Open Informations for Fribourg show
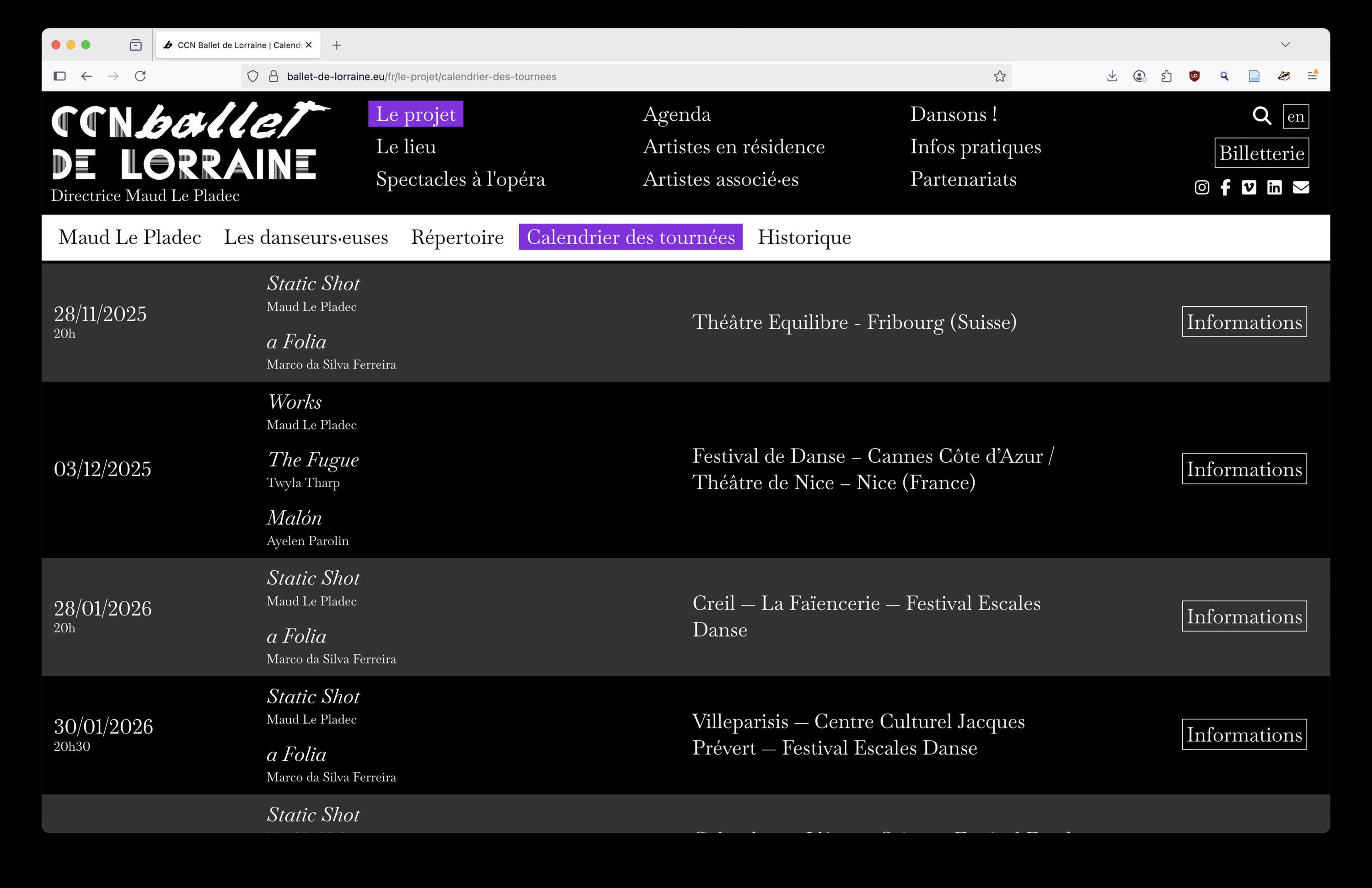Viewport: 1372px width, 888px height. 1244,321
